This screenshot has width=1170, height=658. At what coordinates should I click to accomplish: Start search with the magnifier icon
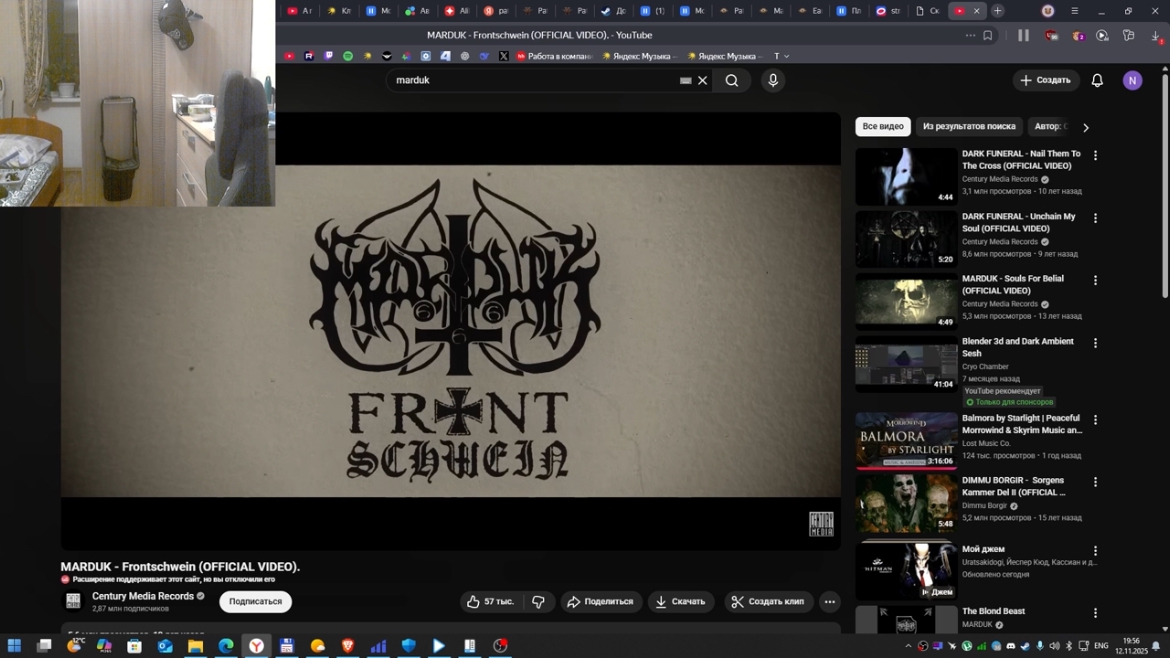click(x=732, y=81)
